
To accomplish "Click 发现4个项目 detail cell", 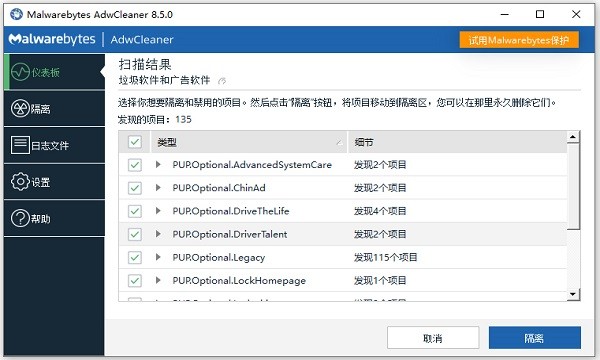I will (x=380, y=211).
